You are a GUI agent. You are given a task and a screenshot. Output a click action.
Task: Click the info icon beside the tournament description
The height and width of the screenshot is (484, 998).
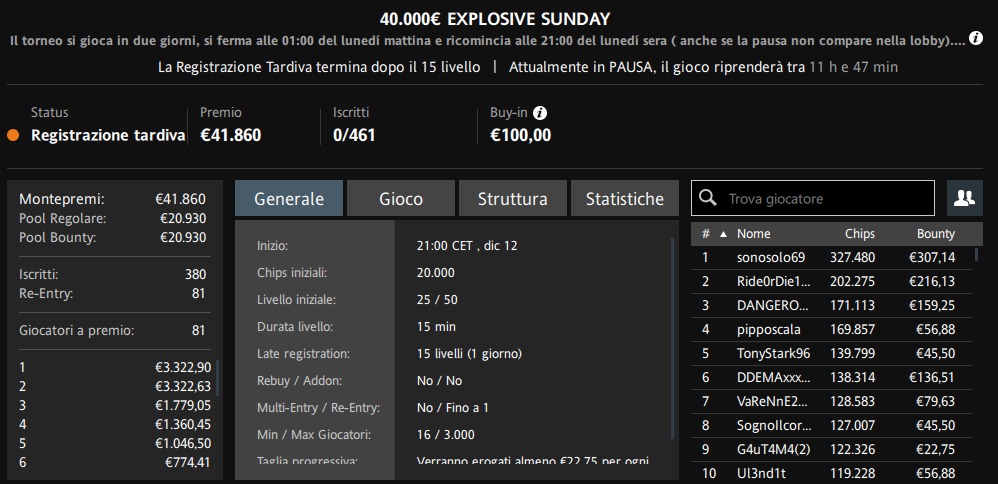point(976,38)
